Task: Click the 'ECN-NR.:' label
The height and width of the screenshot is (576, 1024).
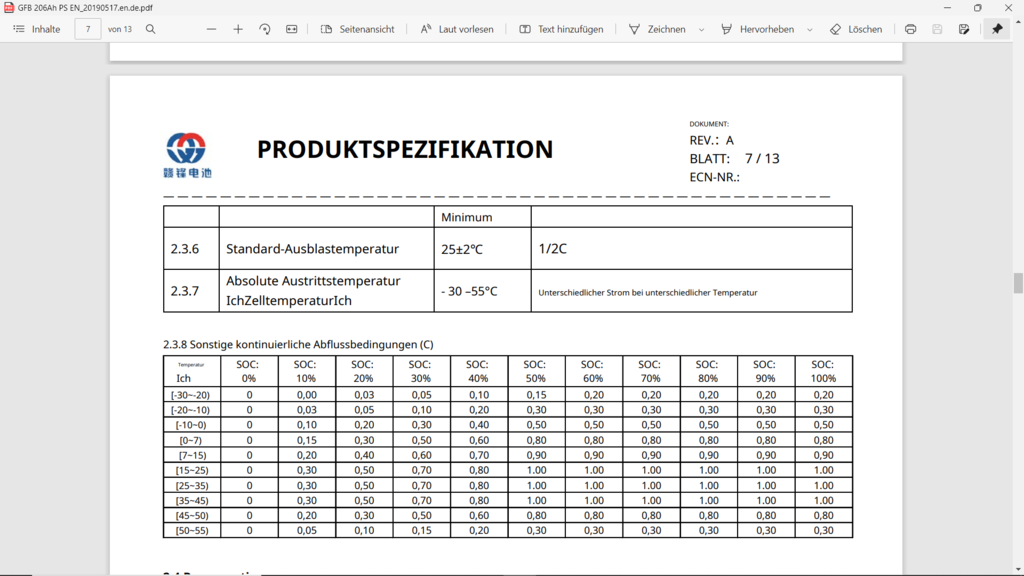Action: click(x=714, y=177)
